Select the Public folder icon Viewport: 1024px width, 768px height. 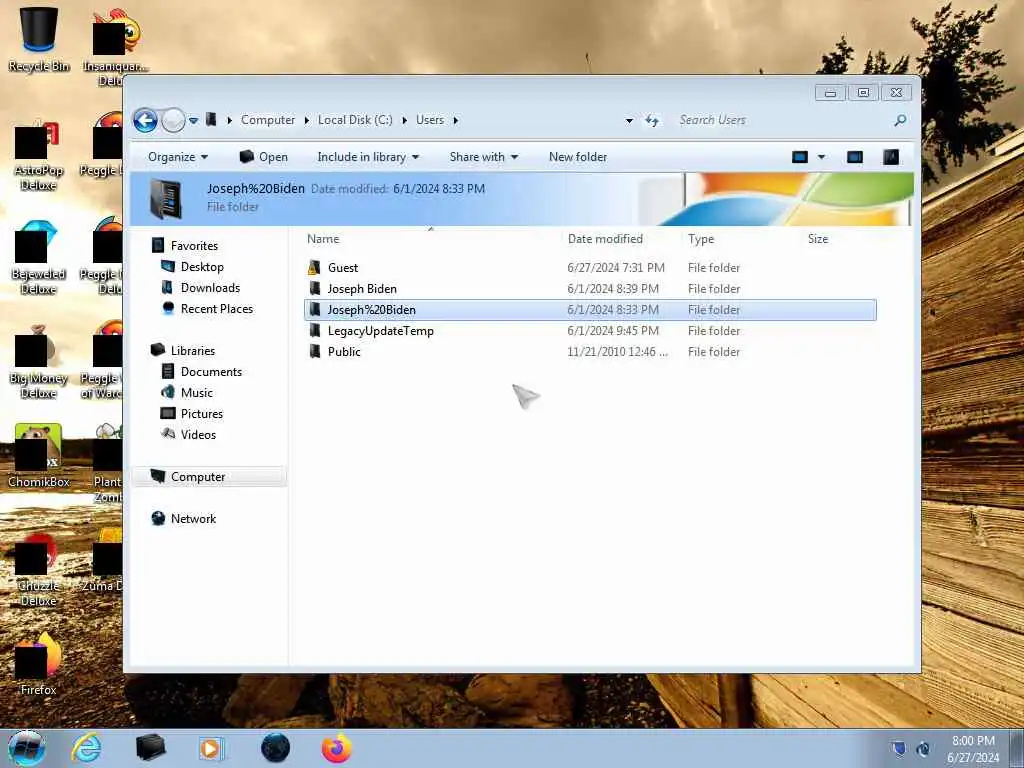click(315, 351)
